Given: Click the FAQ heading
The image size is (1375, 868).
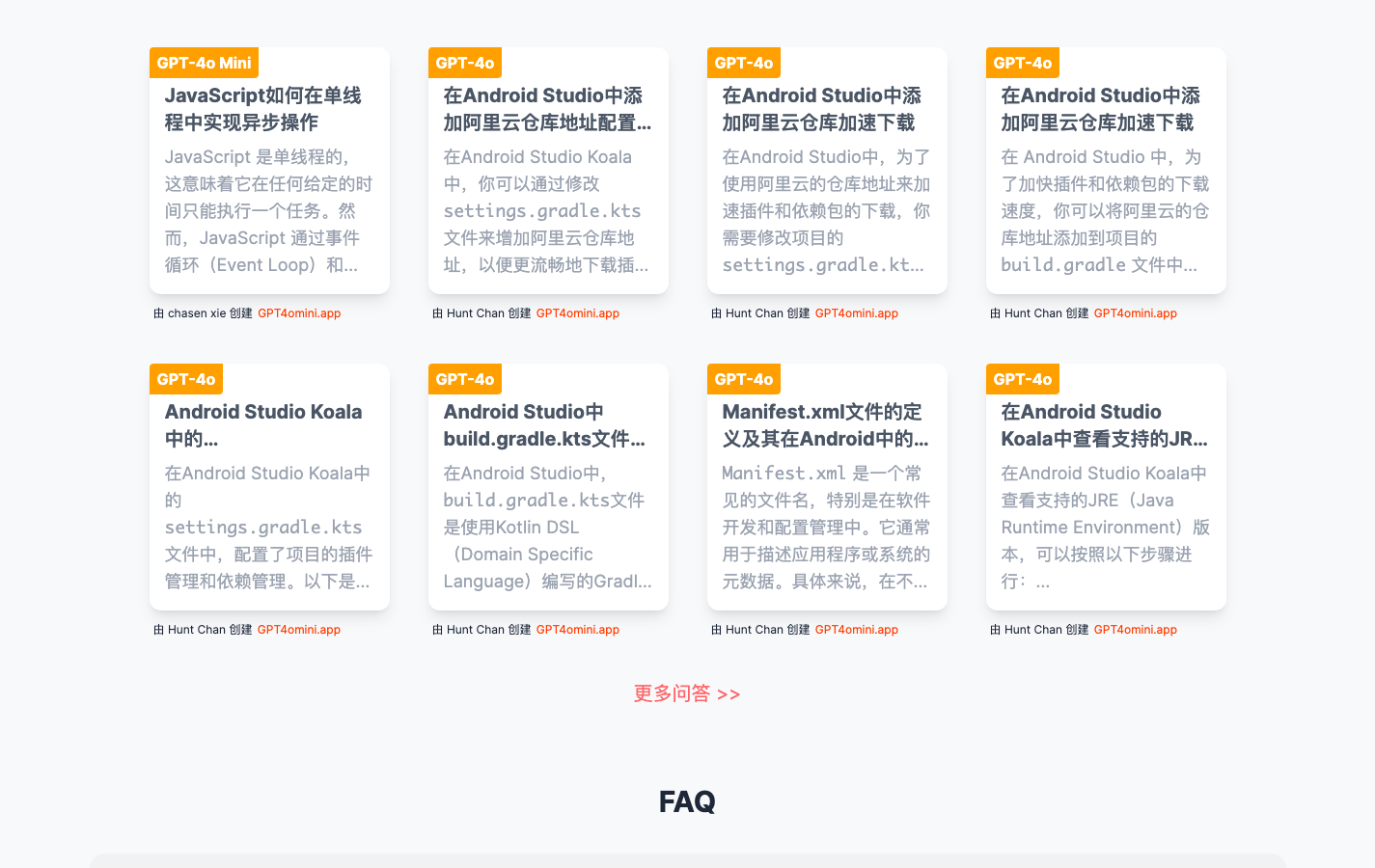Looking at the screenshot, I should click(x=687, y=801).
